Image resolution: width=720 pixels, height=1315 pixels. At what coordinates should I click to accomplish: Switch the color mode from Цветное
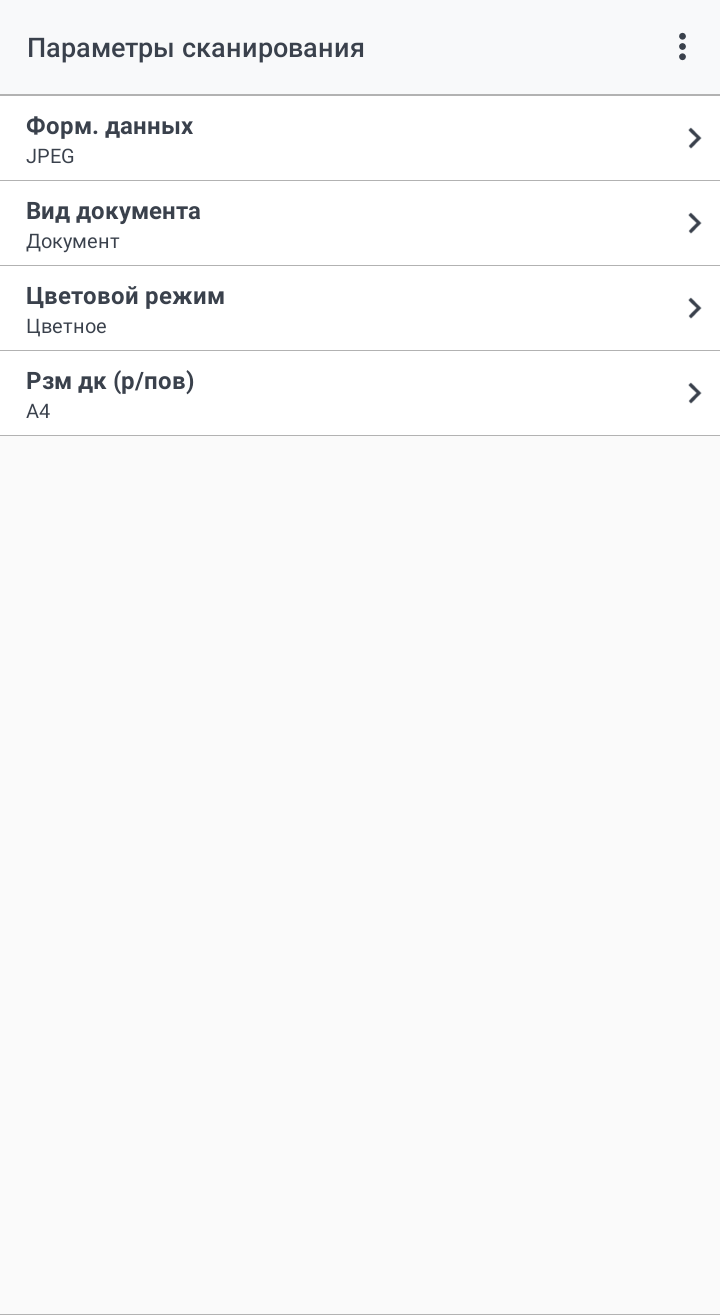[360, 308]
